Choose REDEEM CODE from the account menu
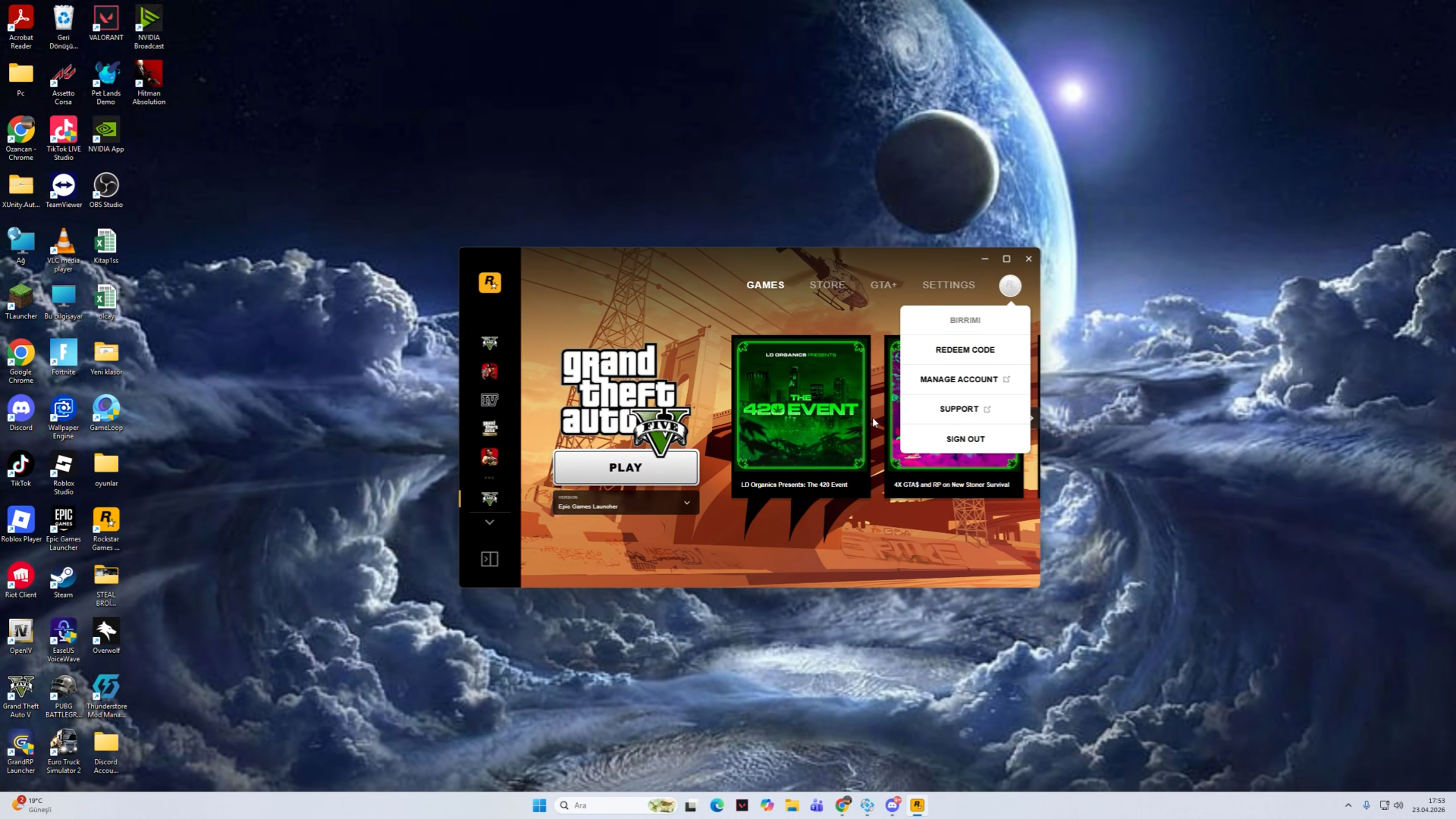Image resolution: width=1456 pixels, height=819 pixels. coord(965,350)
